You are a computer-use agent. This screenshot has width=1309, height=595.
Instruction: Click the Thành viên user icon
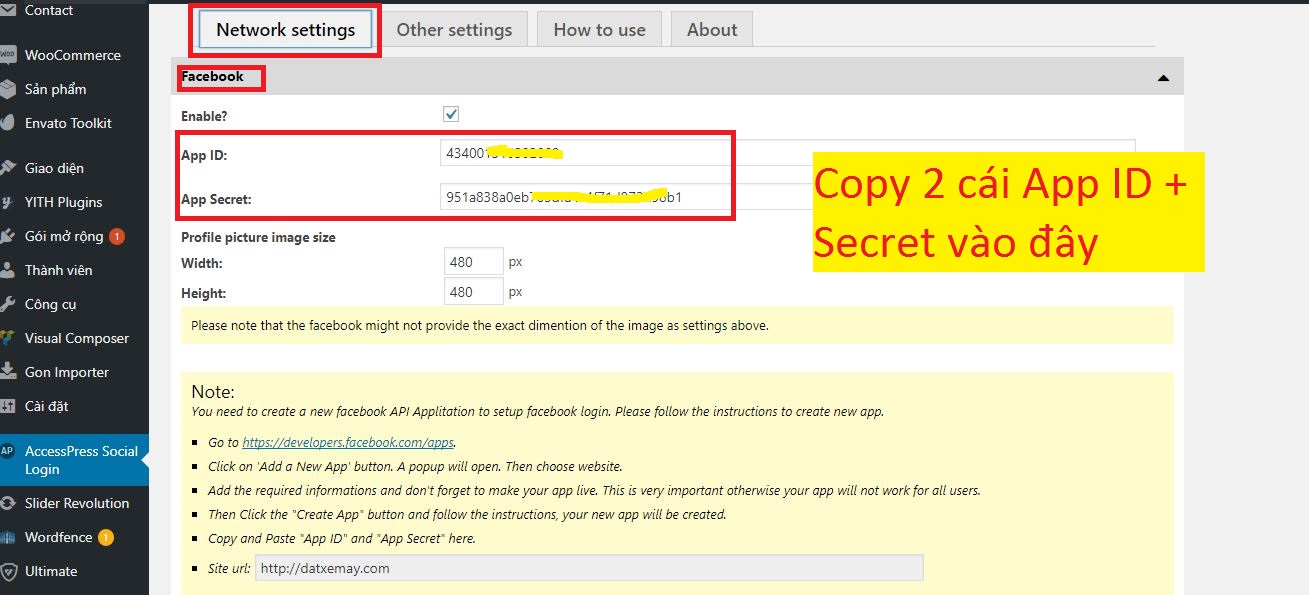(8, 270)
